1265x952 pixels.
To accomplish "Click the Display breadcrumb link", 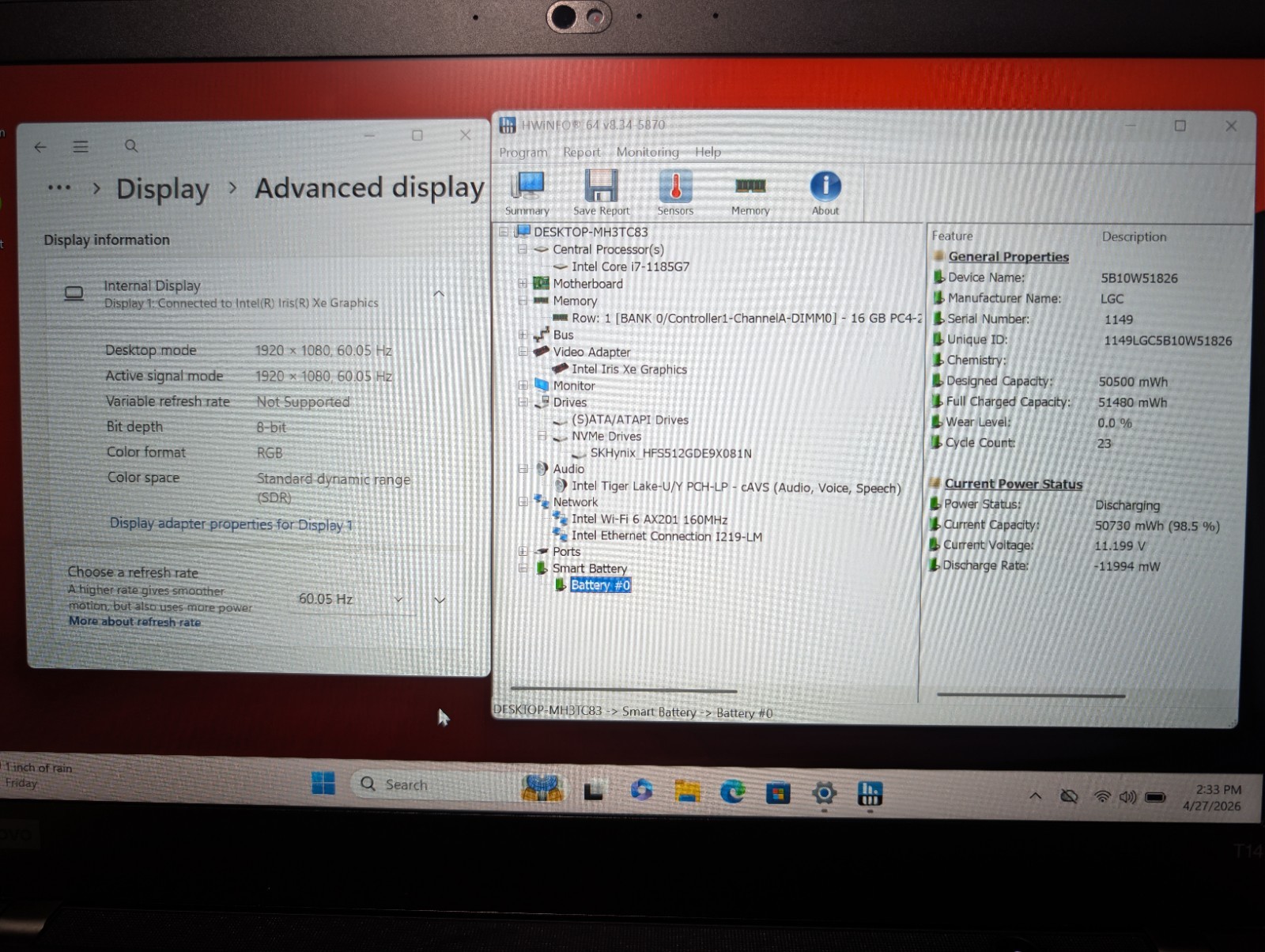I will (x=163, y=189).
